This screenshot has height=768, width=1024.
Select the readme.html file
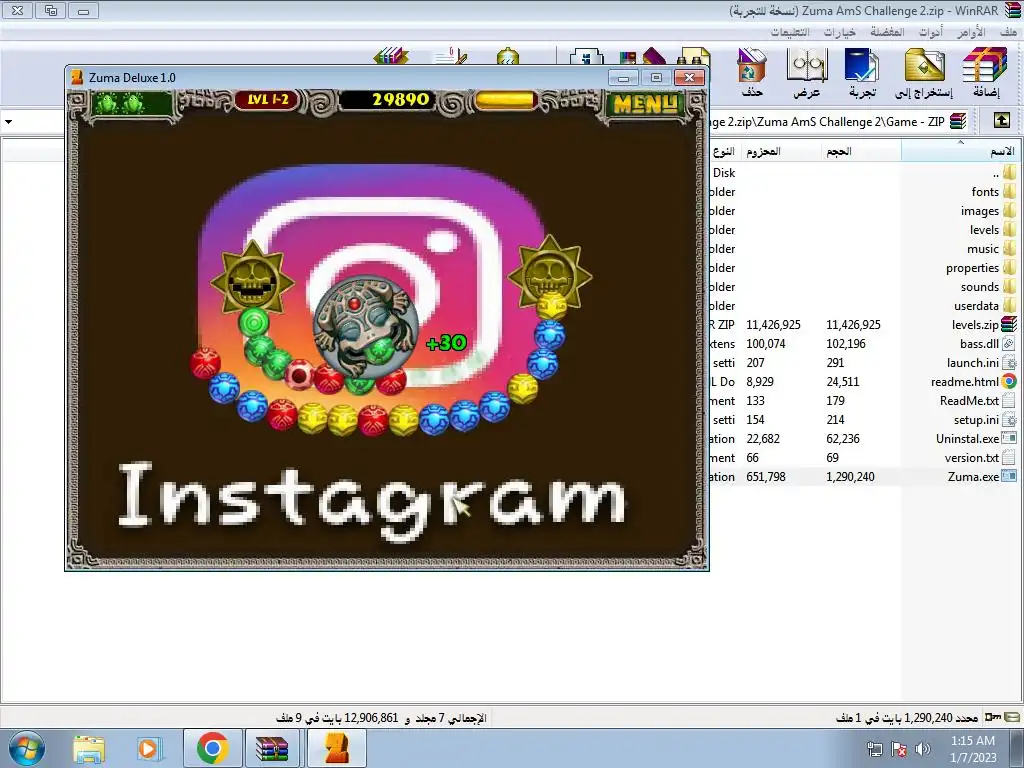click(x=863, y=381)
